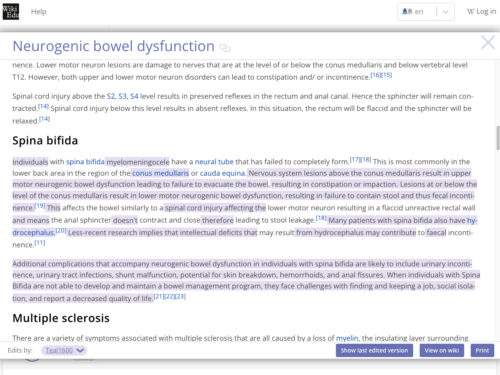Open citation [21] reference
The image size is (500, 375).
(x=159, y=296)
